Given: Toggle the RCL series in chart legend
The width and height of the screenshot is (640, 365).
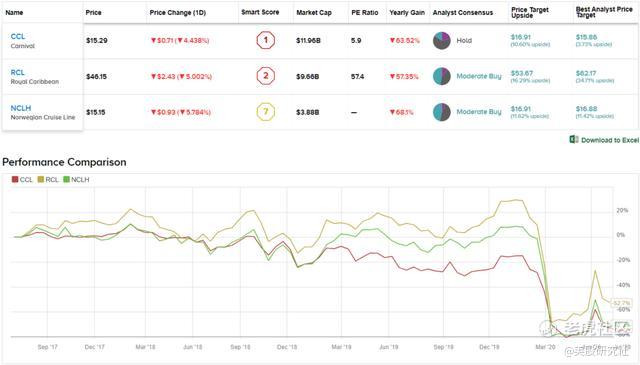Looking at the screenshot, I should (48, 180).
